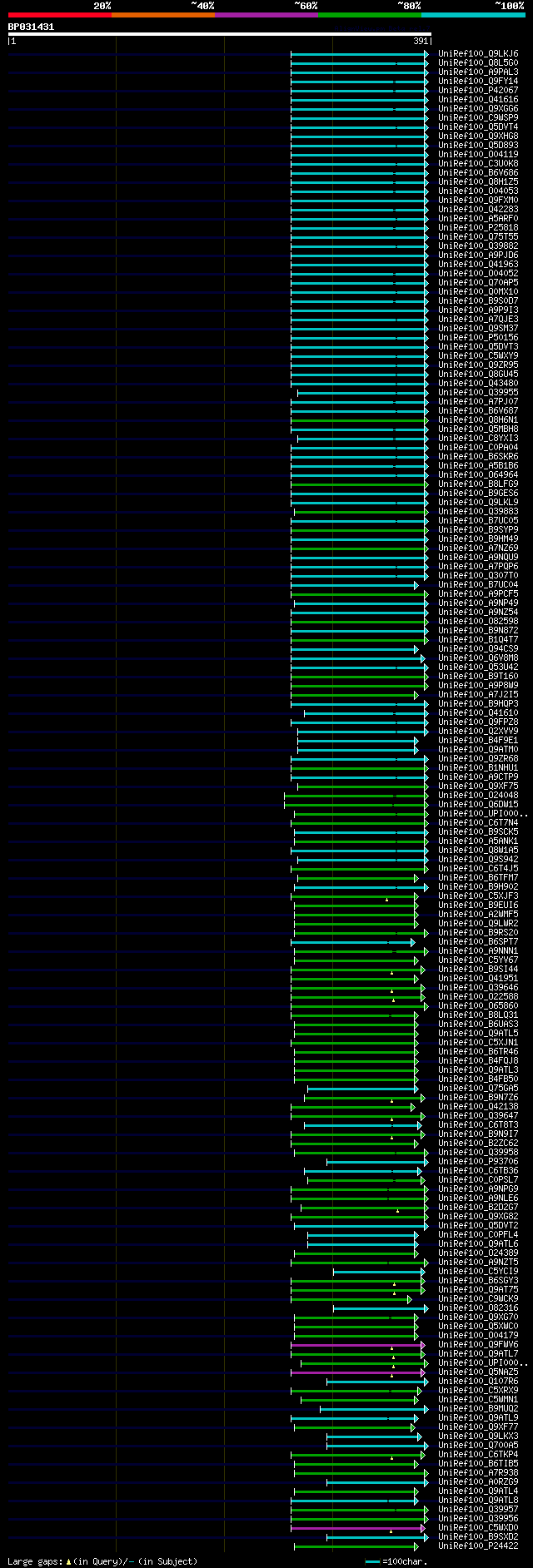Viewport: 533px width, 1568px height.
Task: Open hit UniRef100_Q5D893
Action: (478, 145)
